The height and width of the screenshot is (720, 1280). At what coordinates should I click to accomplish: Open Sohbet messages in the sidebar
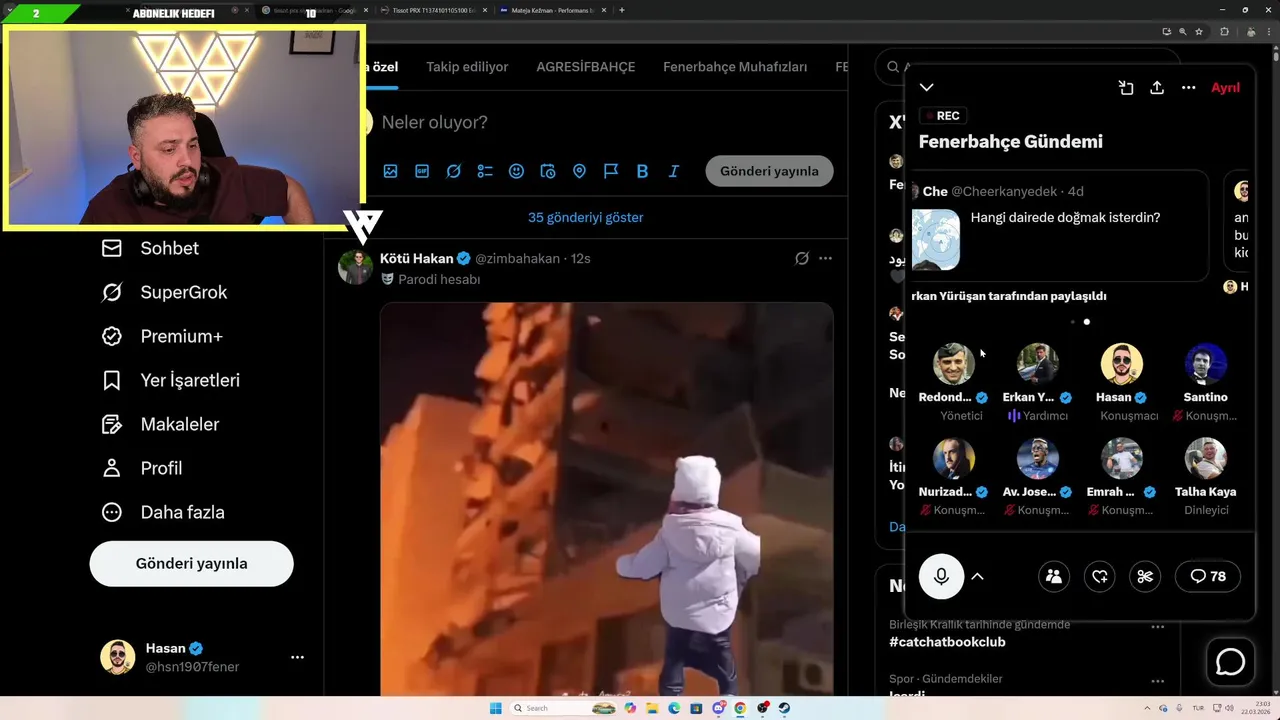click(x=150, y=248)
